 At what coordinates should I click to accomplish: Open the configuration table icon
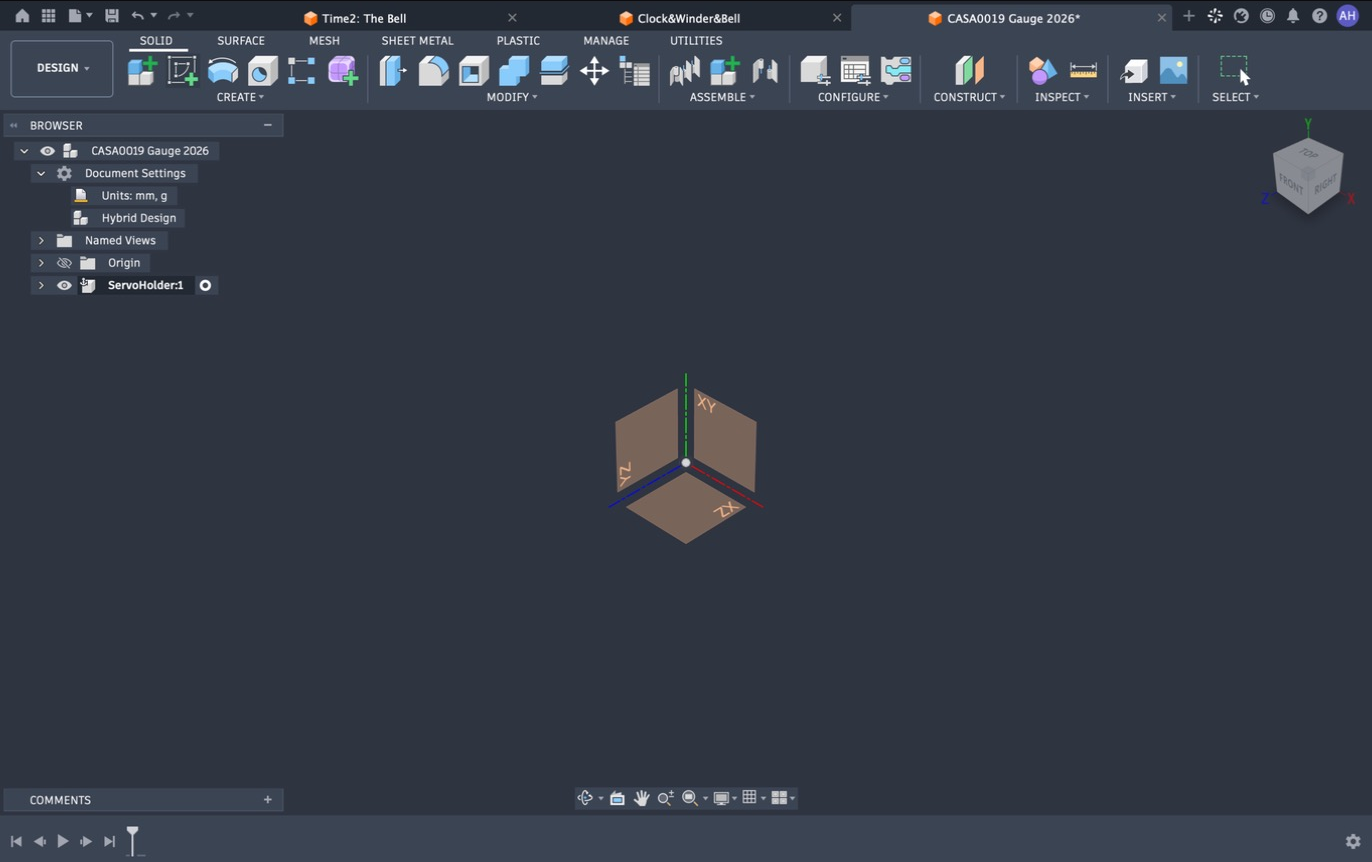855,70
